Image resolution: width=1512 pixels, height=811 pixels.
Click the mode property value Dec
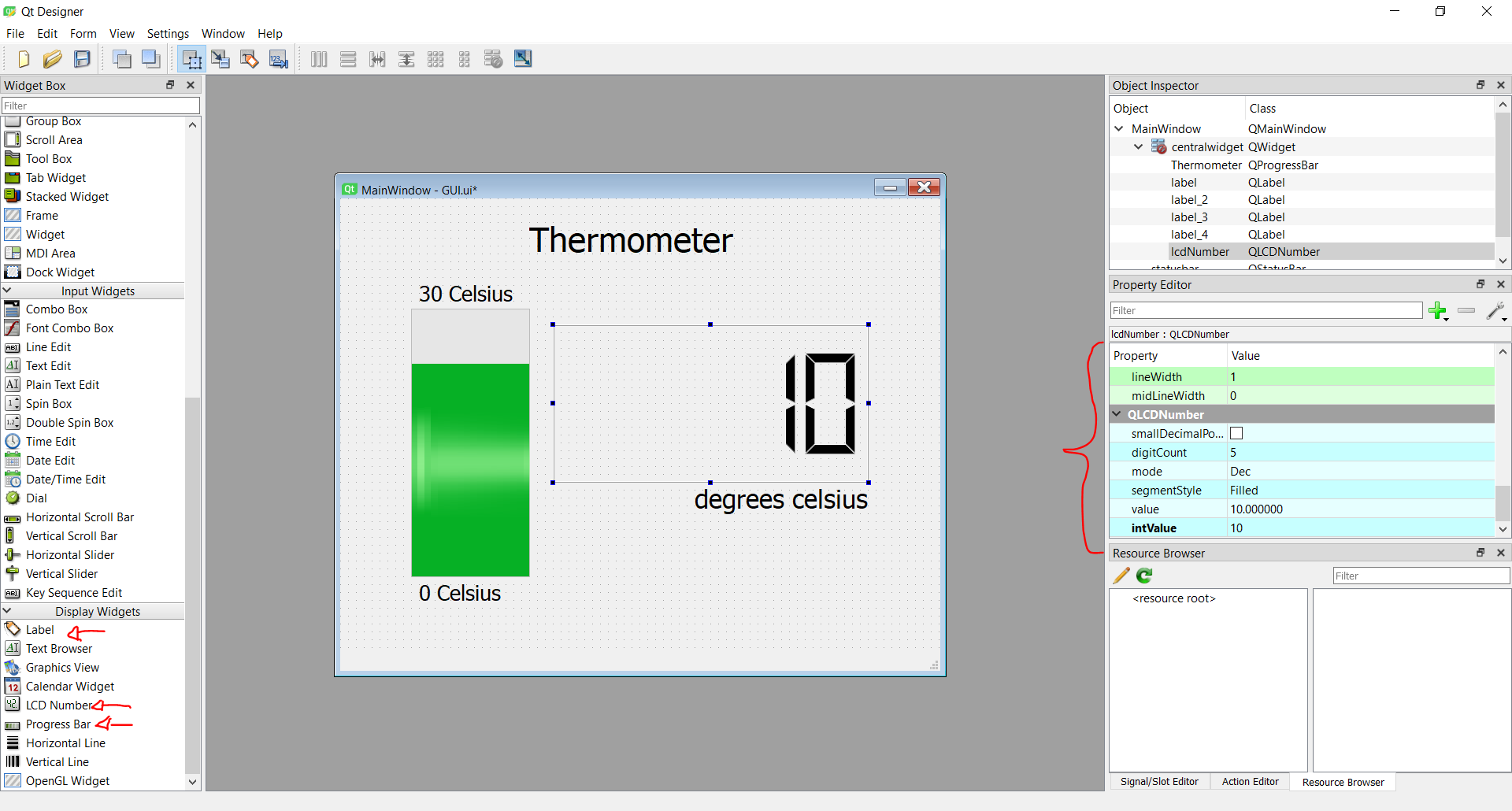[1361, 472]
